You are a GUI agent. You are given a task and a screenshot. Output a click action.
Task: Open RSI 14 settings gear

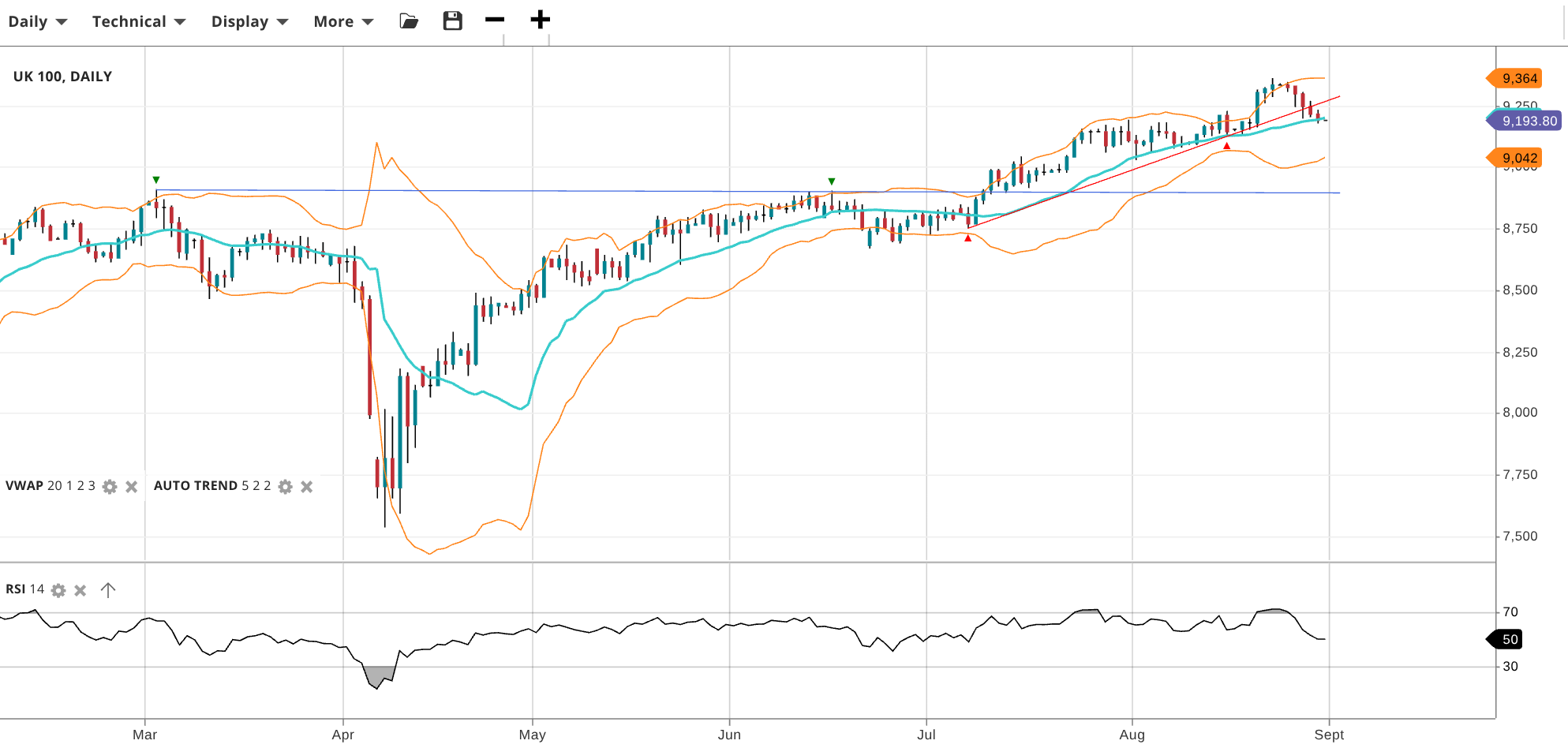[58, 590]
